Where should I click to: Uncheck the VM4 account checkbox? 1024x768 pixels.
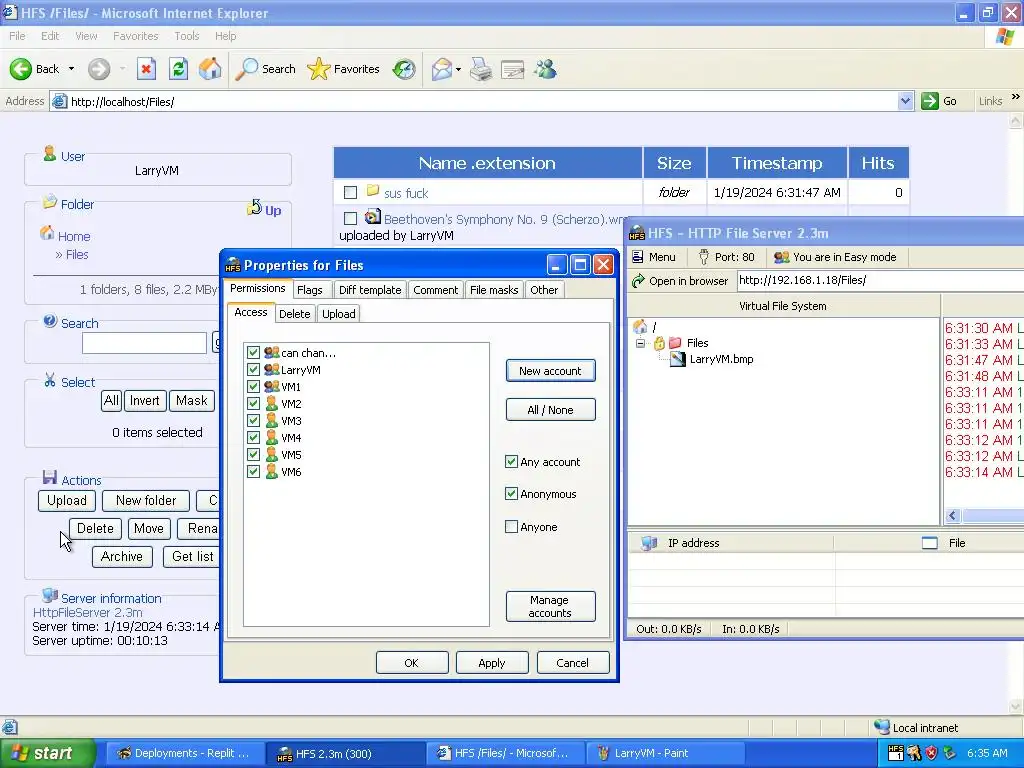tap(253, 438)
